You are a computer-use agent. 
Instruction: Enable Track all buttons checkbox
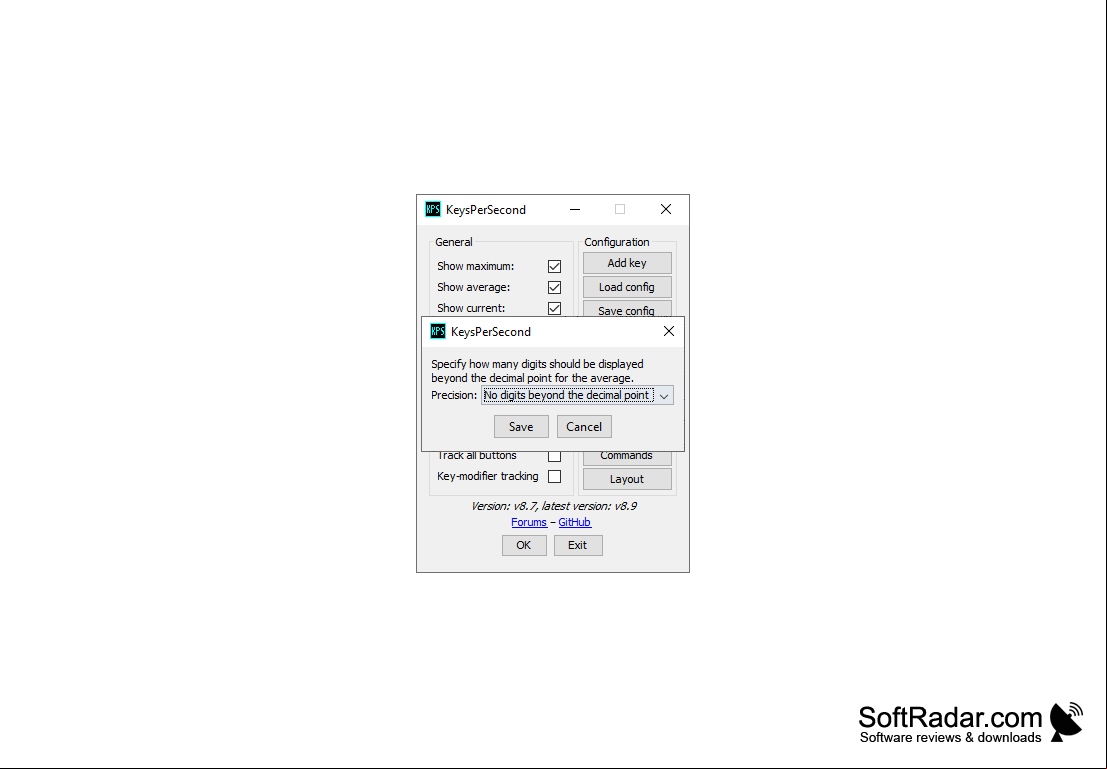(554, 456)
